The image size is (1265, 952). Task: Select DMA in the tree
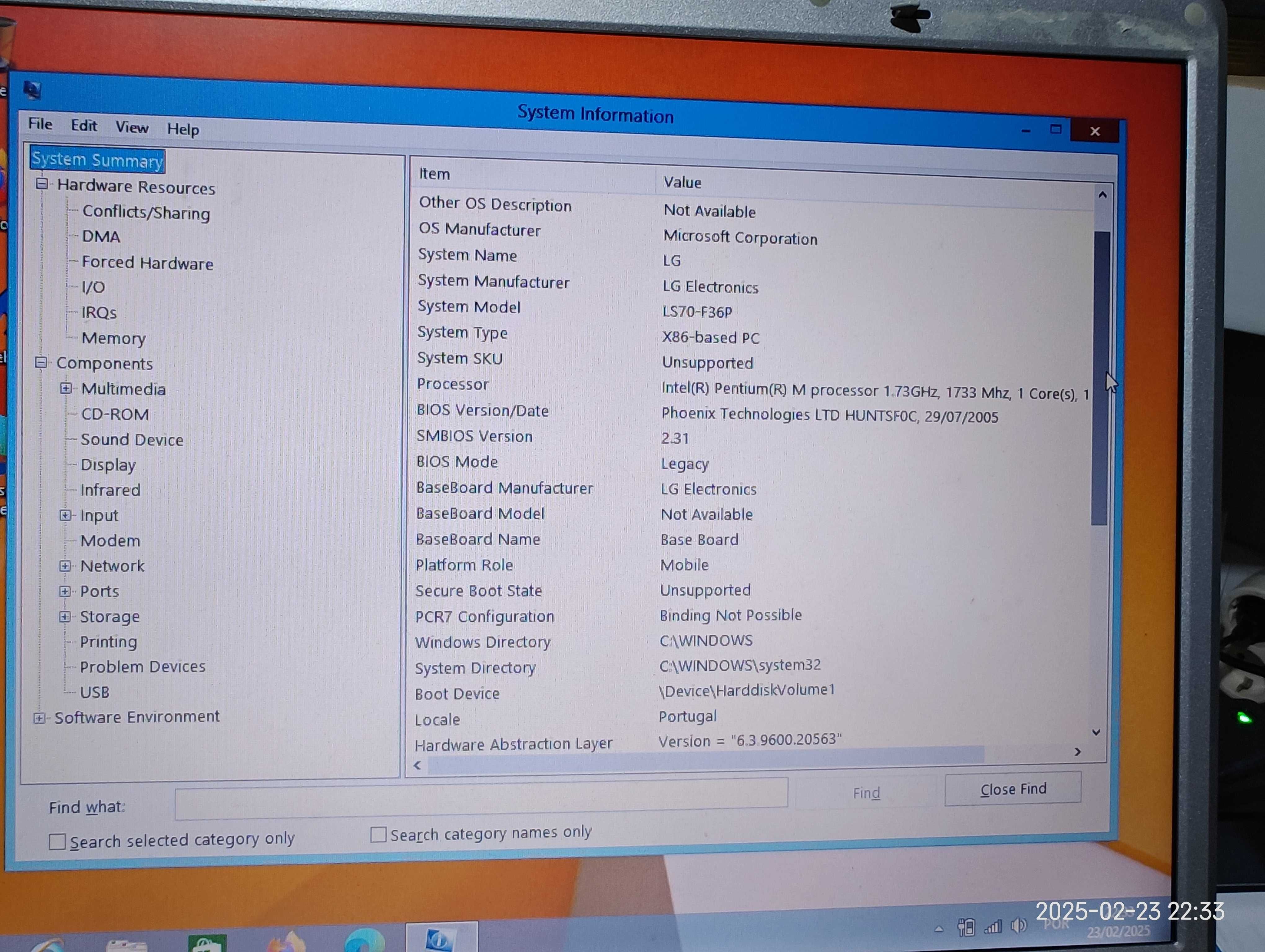pyautogui.click(x=101, y=236)
